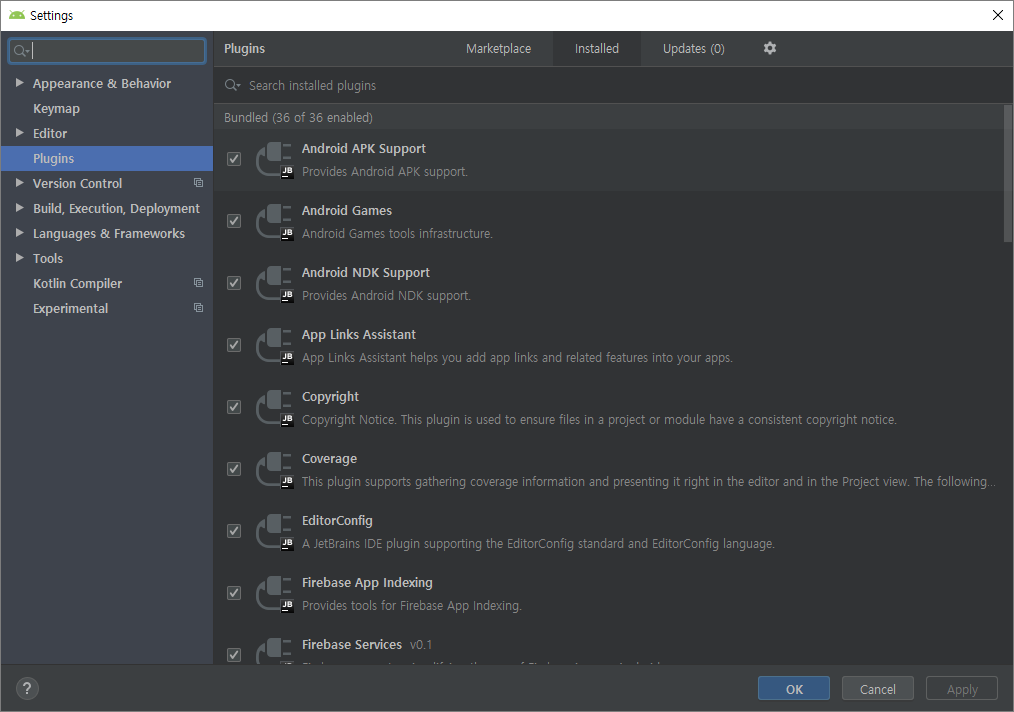Click the Coverage plugin icon
Image resolution: width=1014 pixels, height=712 pixels.
coord(275,470)
